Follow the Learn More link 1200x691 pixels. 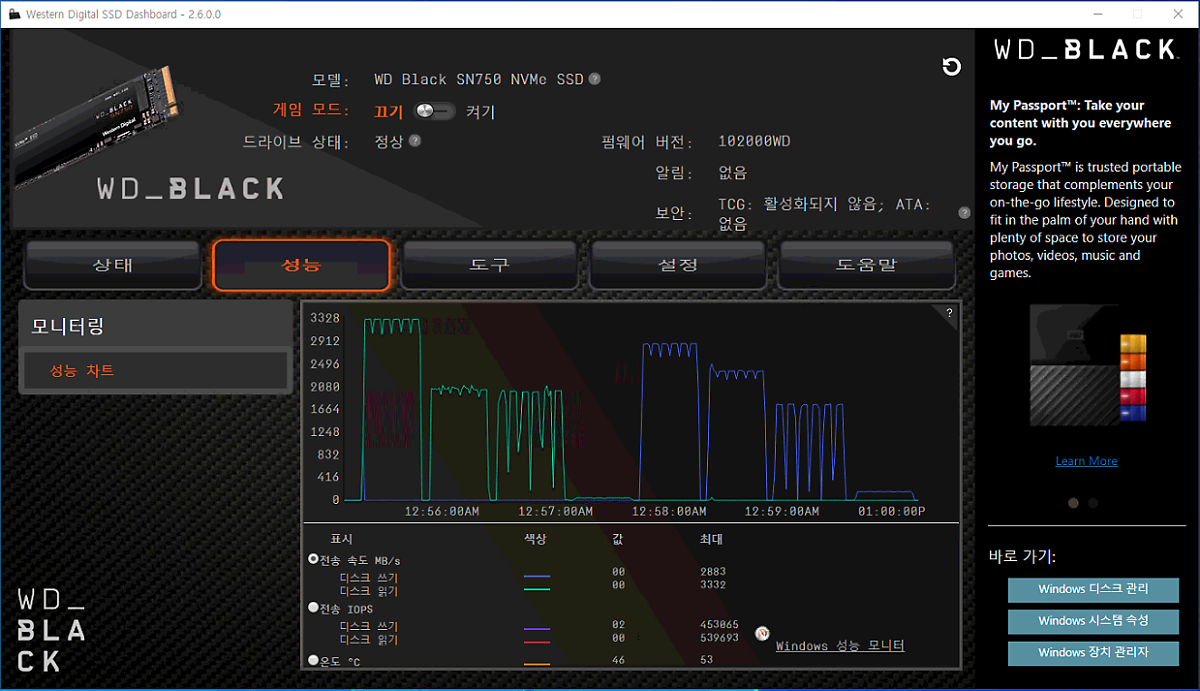tap(1086, 461)
